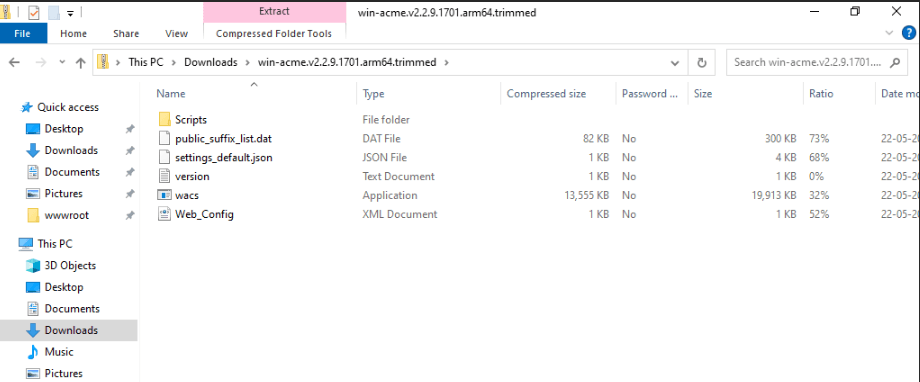Switch to the View ribbon tab
This screenshot has width=920, height=382.
pyautogui.click(x=176, y=33)
